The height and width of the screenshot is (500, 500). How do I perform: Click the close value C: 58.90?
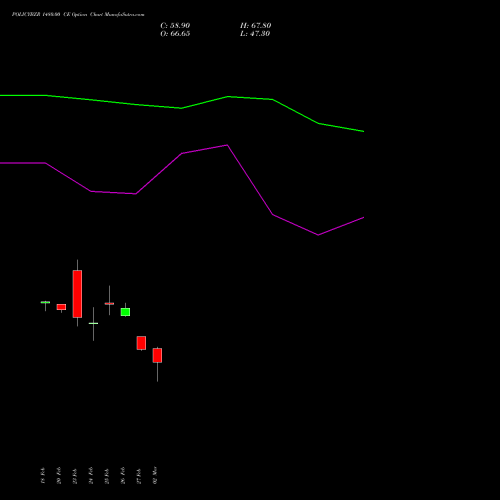coord(175,26)
